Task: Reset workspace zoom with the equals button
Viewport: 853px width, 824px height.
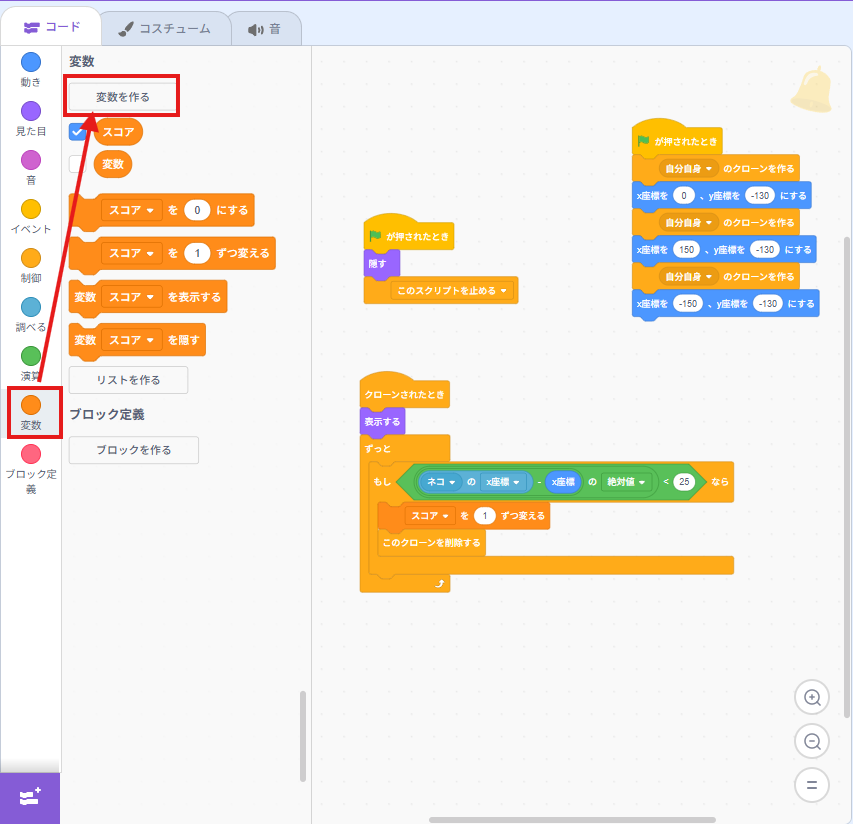Action: (812, 784)
